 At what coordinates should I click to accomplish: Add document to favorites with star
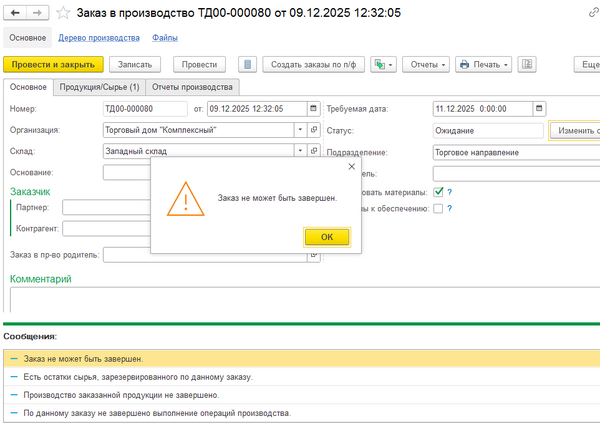(x=63, y=14)
